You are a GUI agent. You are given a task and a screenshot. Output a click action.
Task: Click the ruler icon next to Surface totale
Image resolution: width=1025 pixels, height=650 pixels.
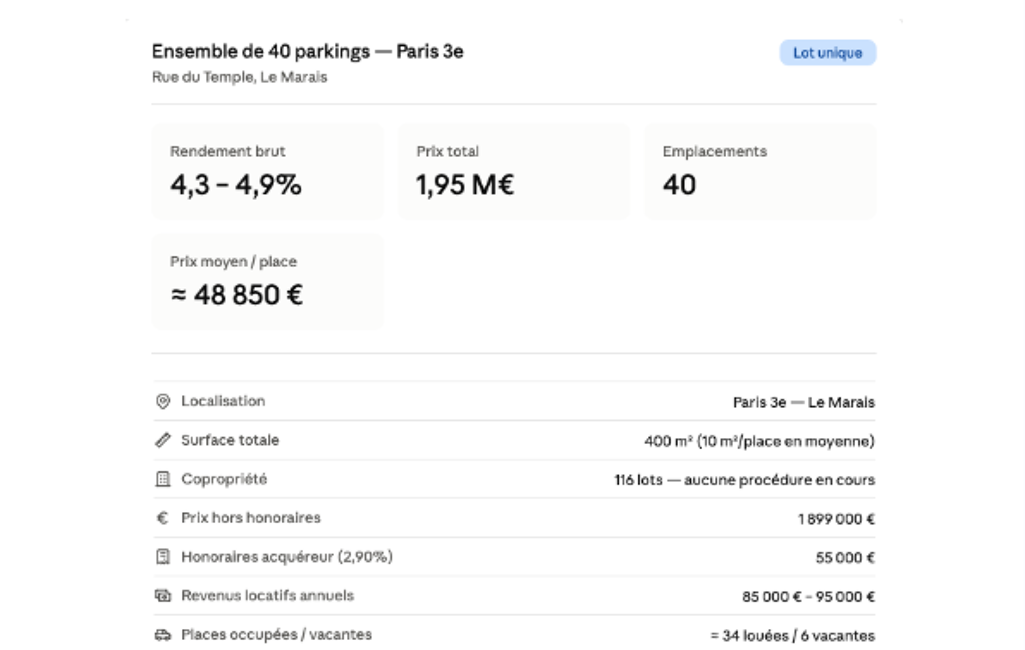pyautogui.click(x=163, y=440)
